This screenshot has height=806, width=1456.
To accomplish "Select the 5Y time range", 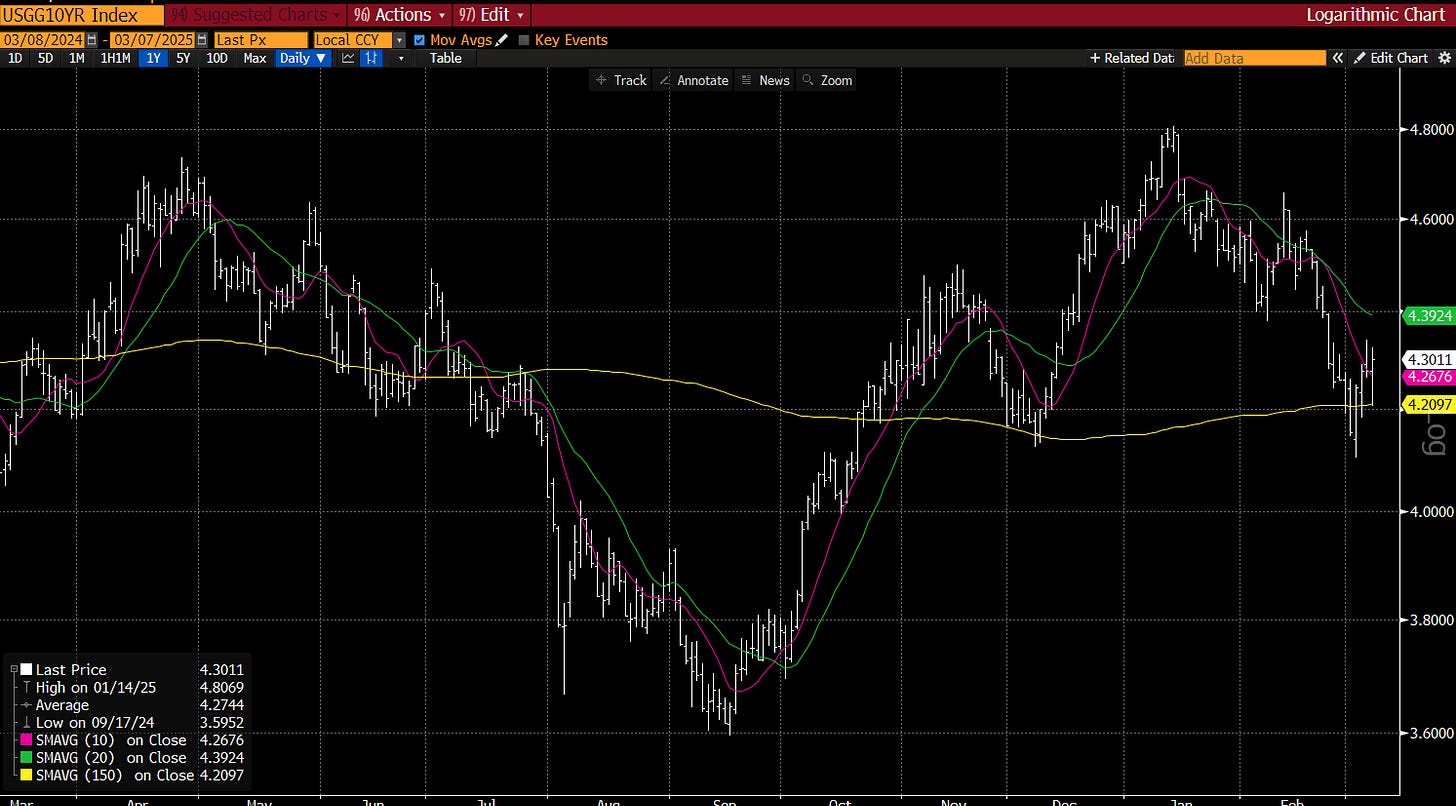I will [x=183, y=58].
